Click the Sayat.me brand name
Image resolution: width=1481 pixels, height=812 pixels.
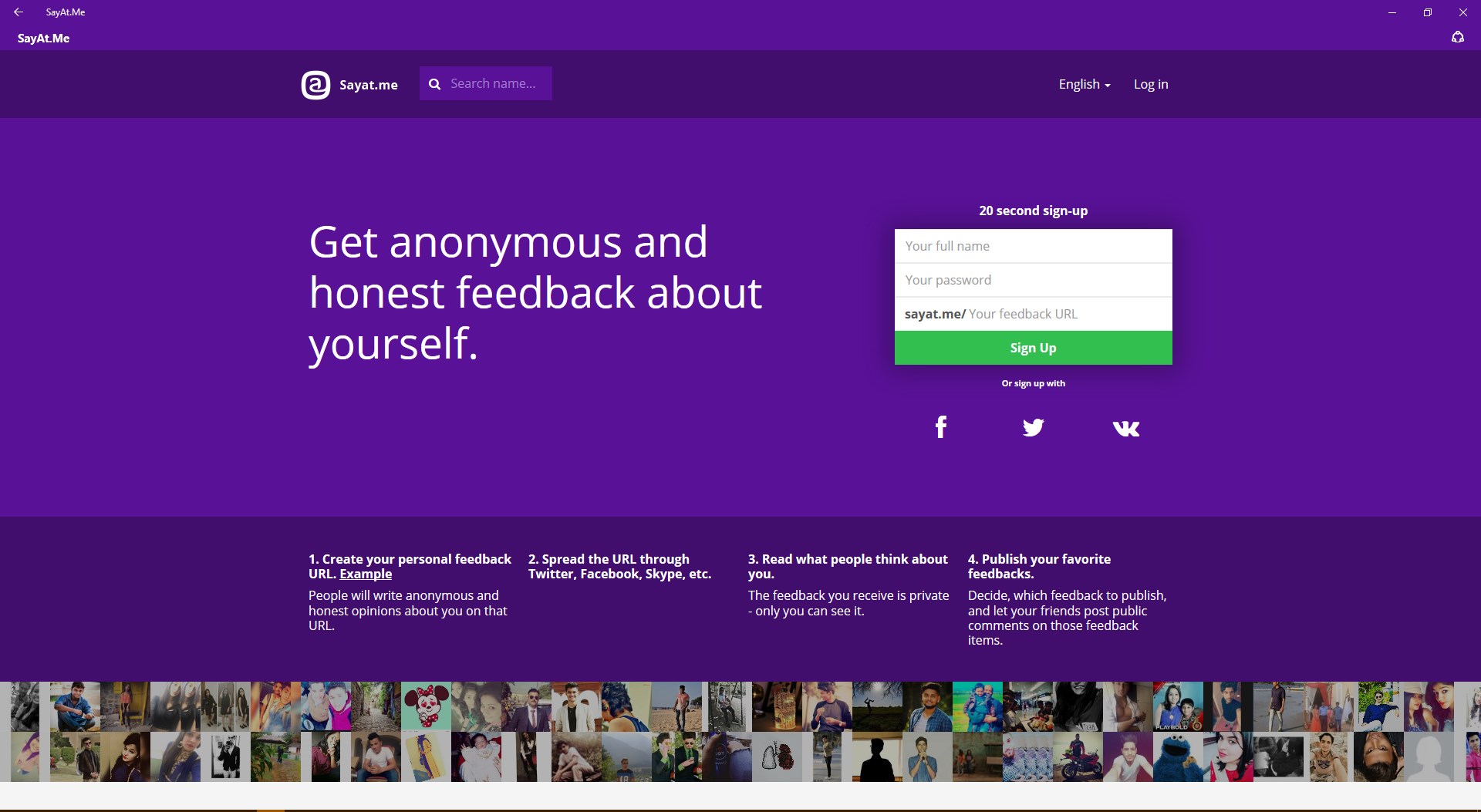pyautogui.click(x=369, y=85)
